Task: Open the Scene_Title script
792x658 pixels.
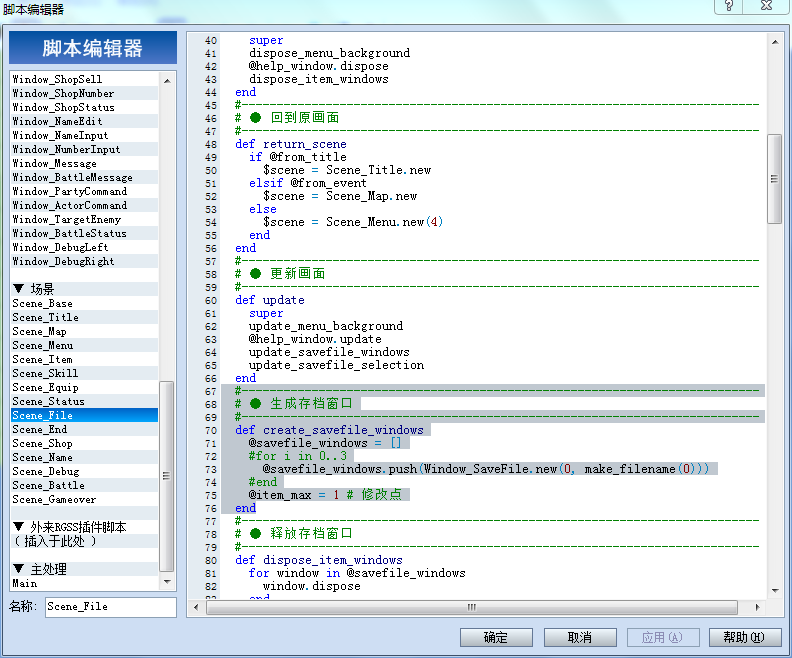Action: (84, 318)
